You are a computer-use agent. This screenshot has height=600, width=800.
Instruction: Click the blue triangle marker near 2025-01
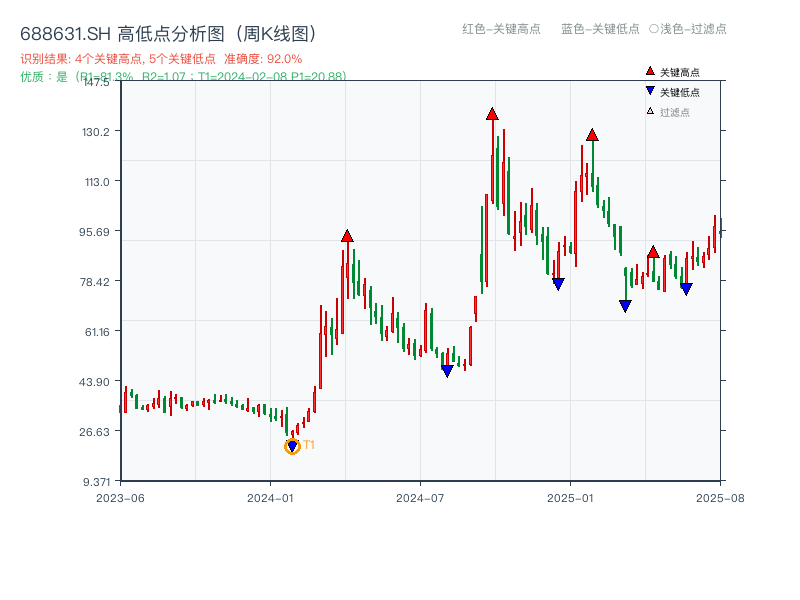tap(557, 283)
